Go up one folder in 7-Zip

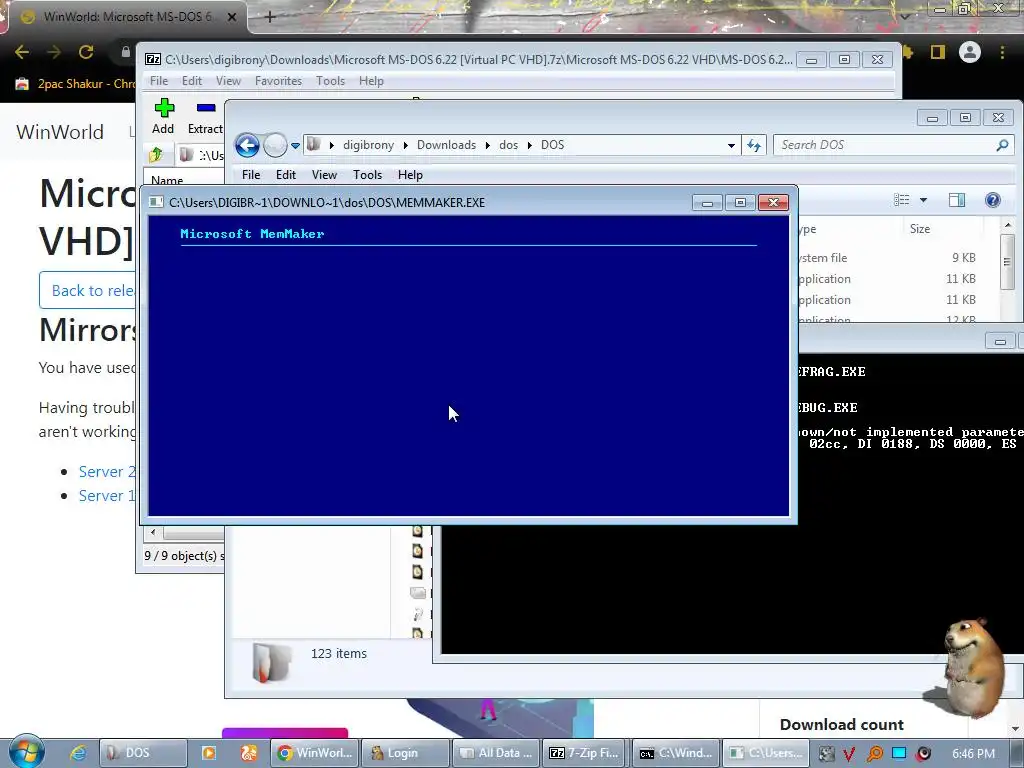[156, 155]
